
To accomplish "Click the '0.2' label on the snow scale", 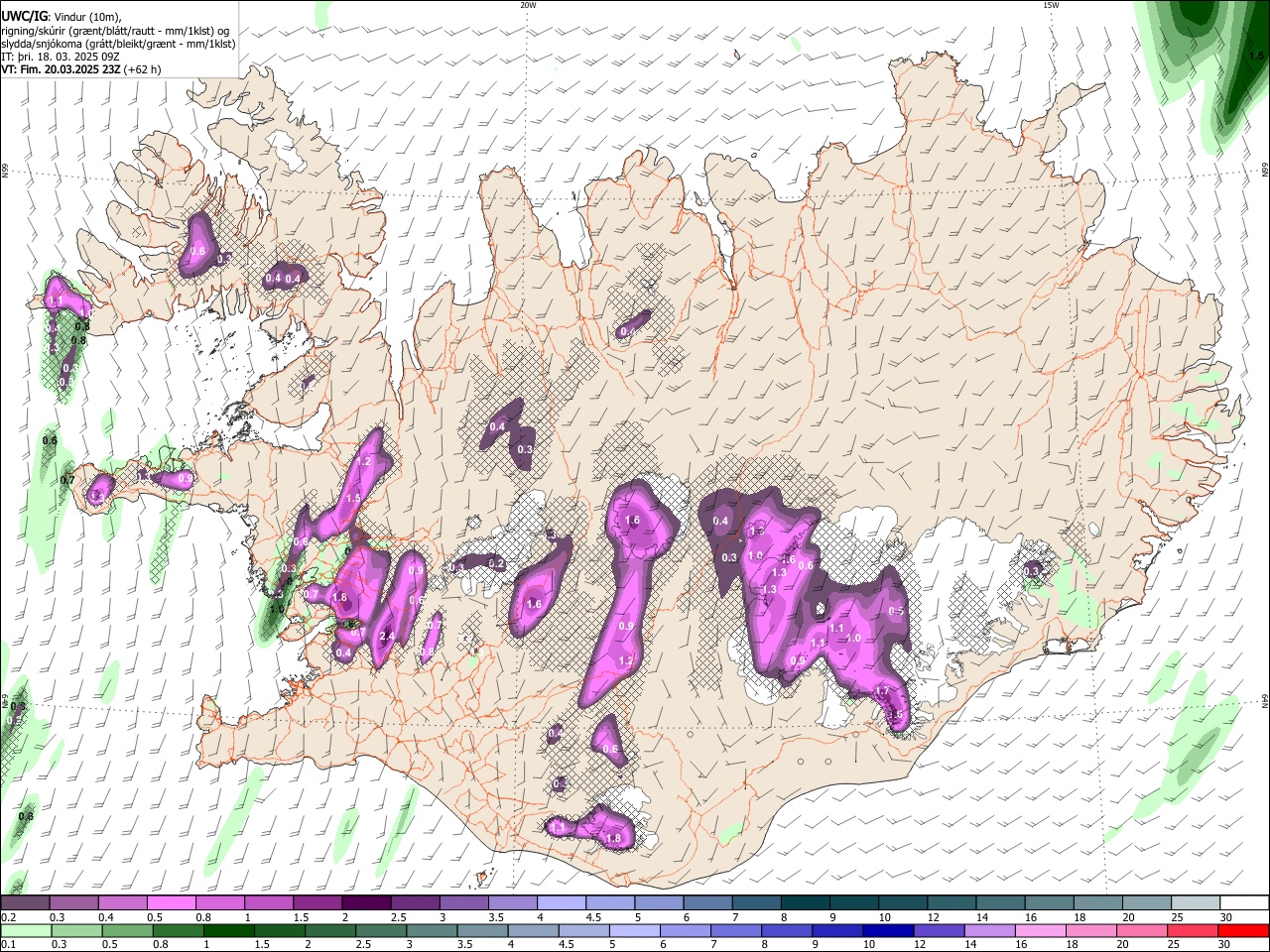I will click(x=8, y=917).
